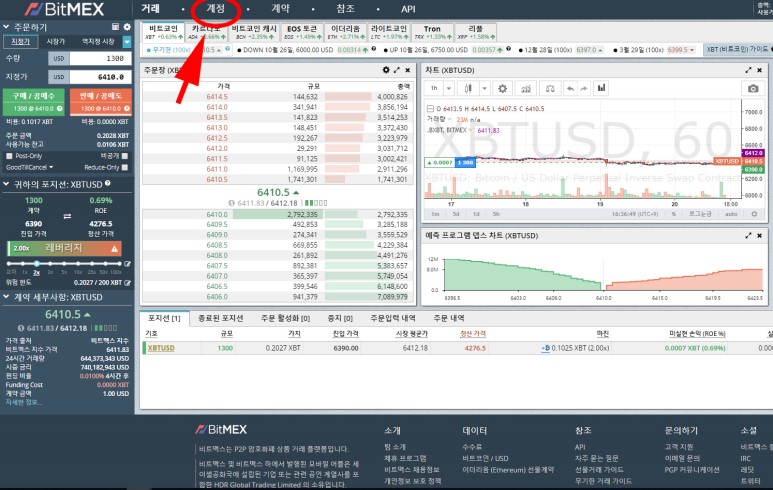Open more order types dropdown arrow
773x490 pixels.
[127, 42]
